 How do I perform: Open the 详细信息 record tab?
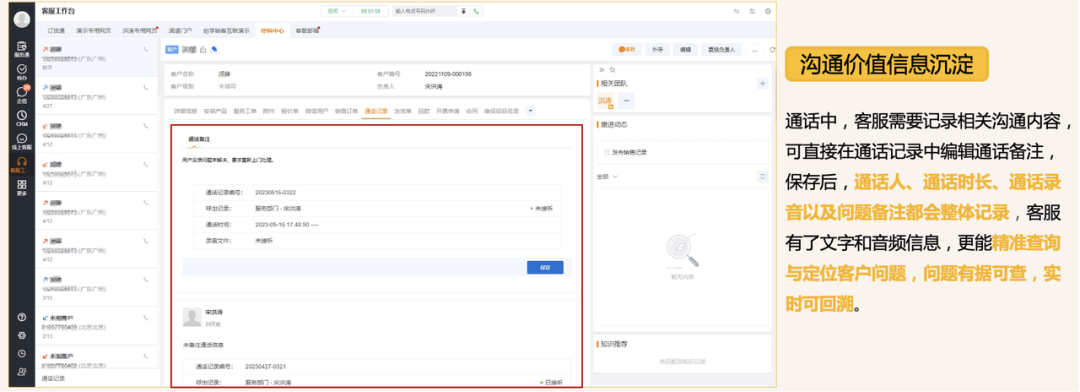[x=185, y=110]
